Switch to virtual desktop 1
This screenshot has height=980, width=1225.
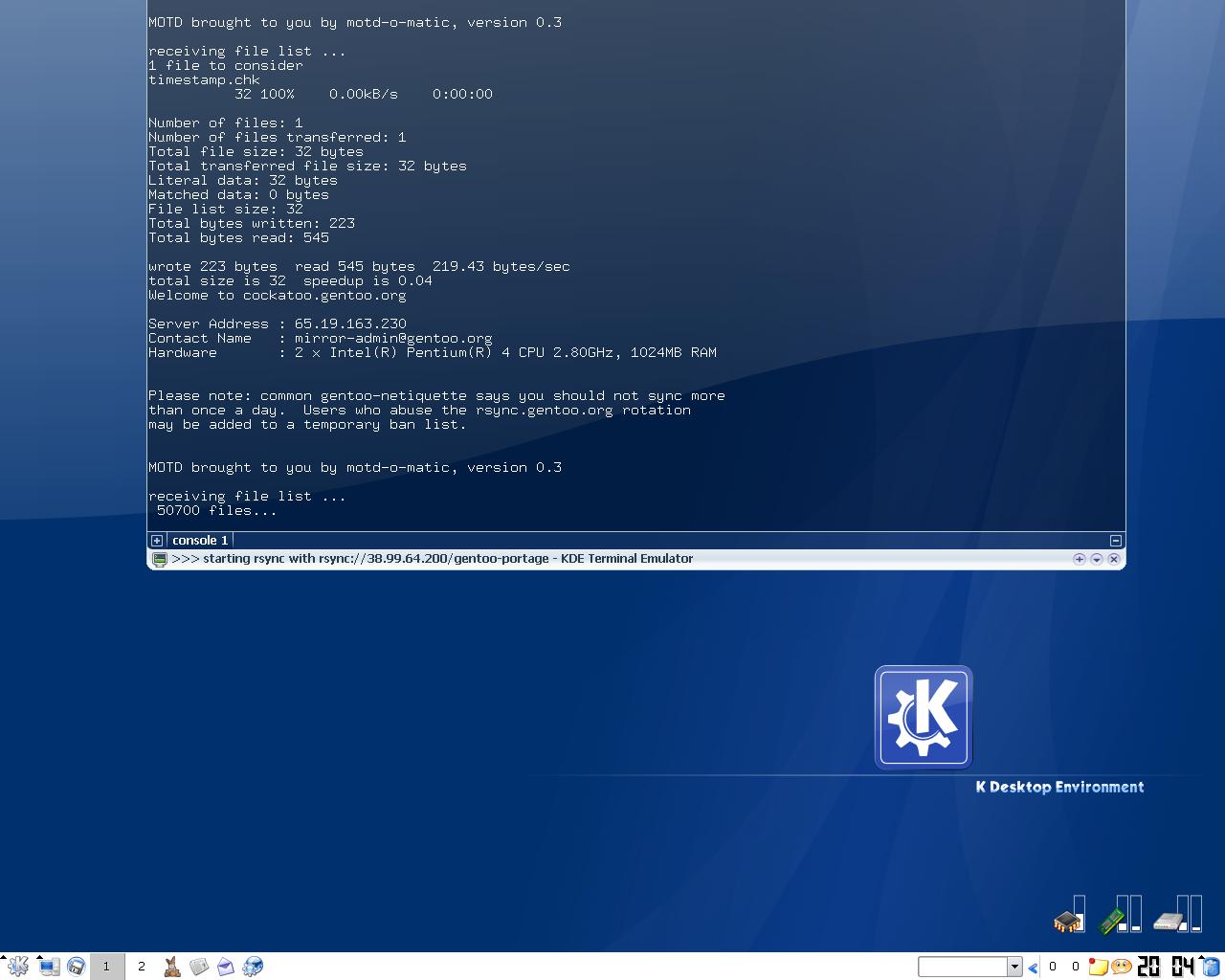pyautogui.click(x=107, y=967)
